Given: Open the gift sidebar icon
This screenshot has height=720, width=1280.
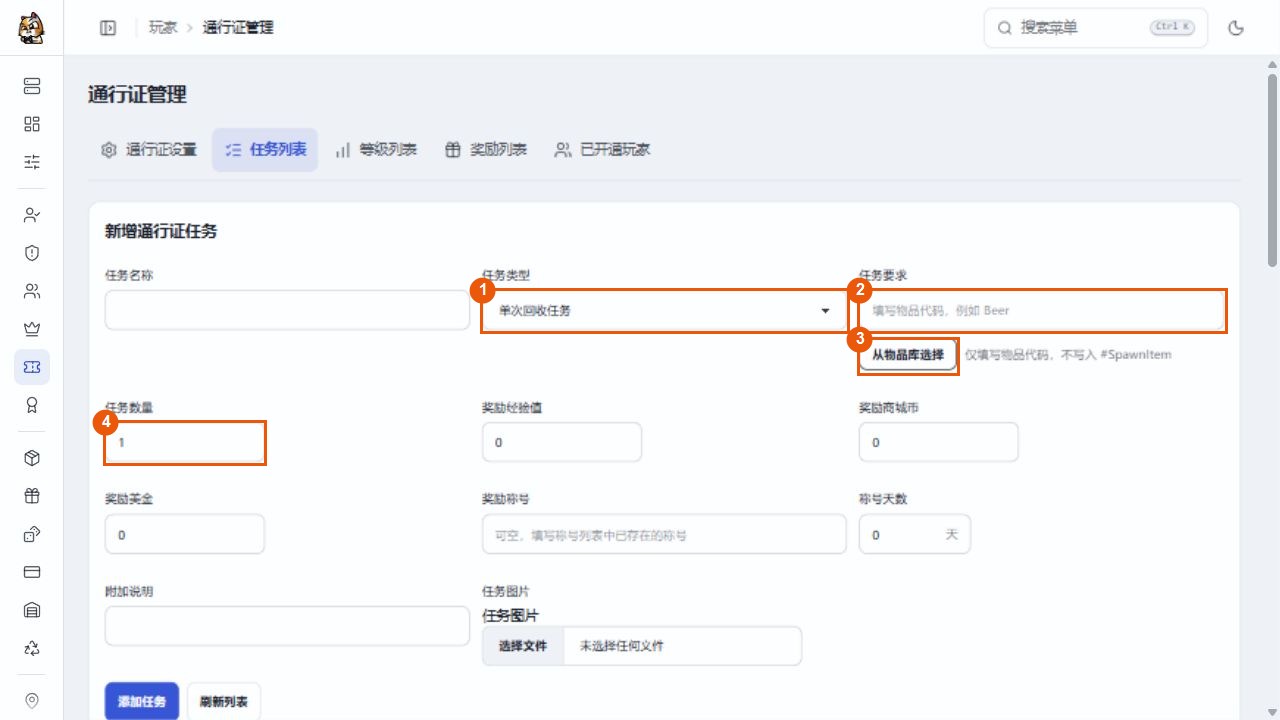Looking at the screenshot, I should point(32,496).
